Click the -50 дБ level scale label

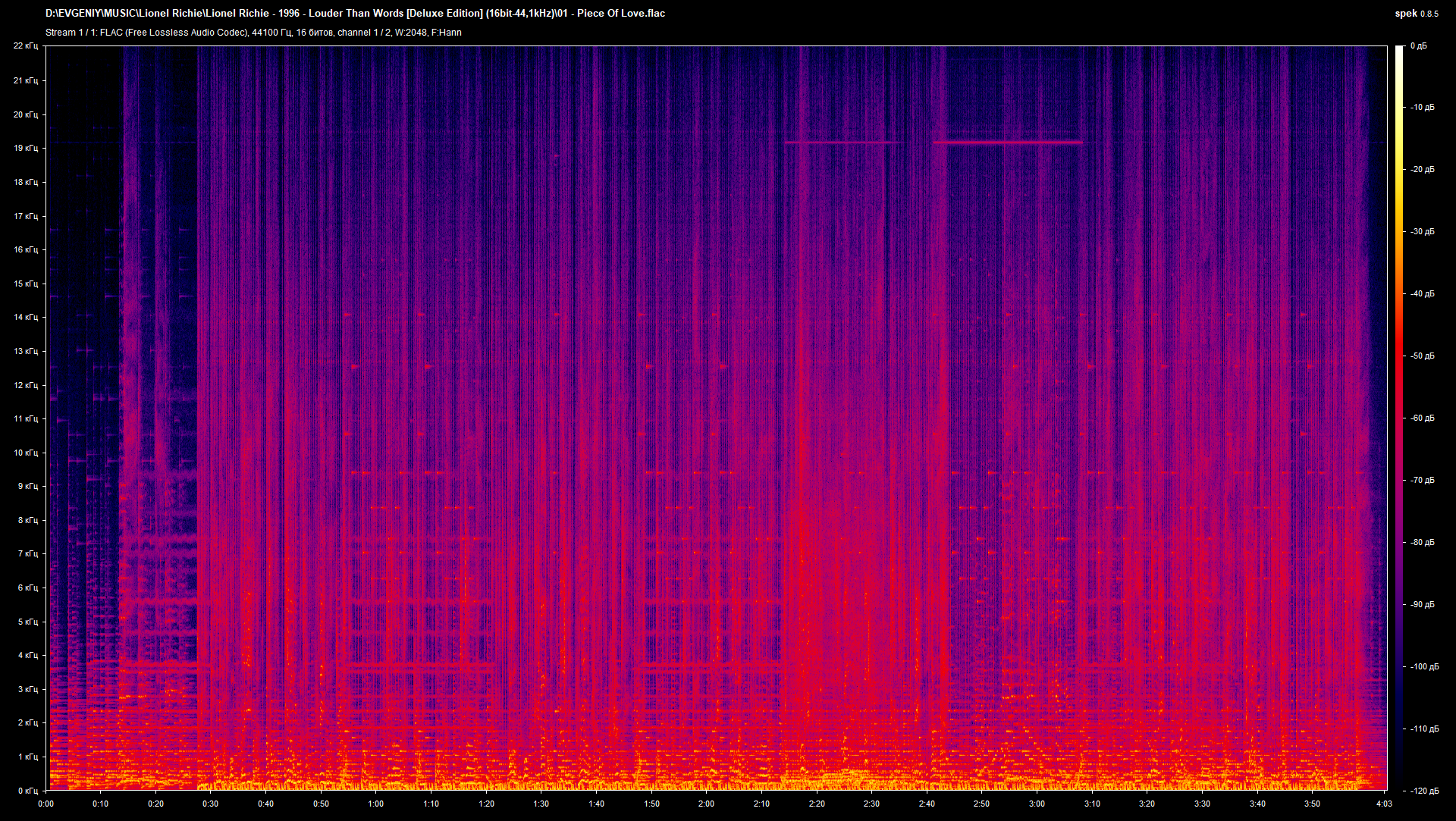click(x=1423, y=356)
